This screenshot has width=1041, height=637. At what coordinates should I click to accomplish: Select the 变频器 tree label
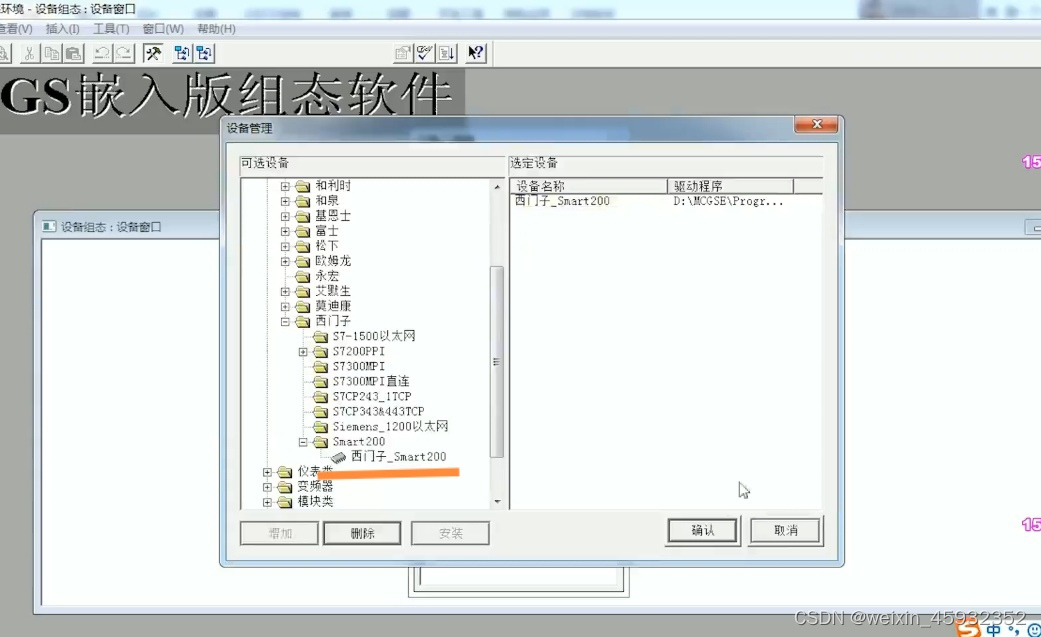coord(315,488)
